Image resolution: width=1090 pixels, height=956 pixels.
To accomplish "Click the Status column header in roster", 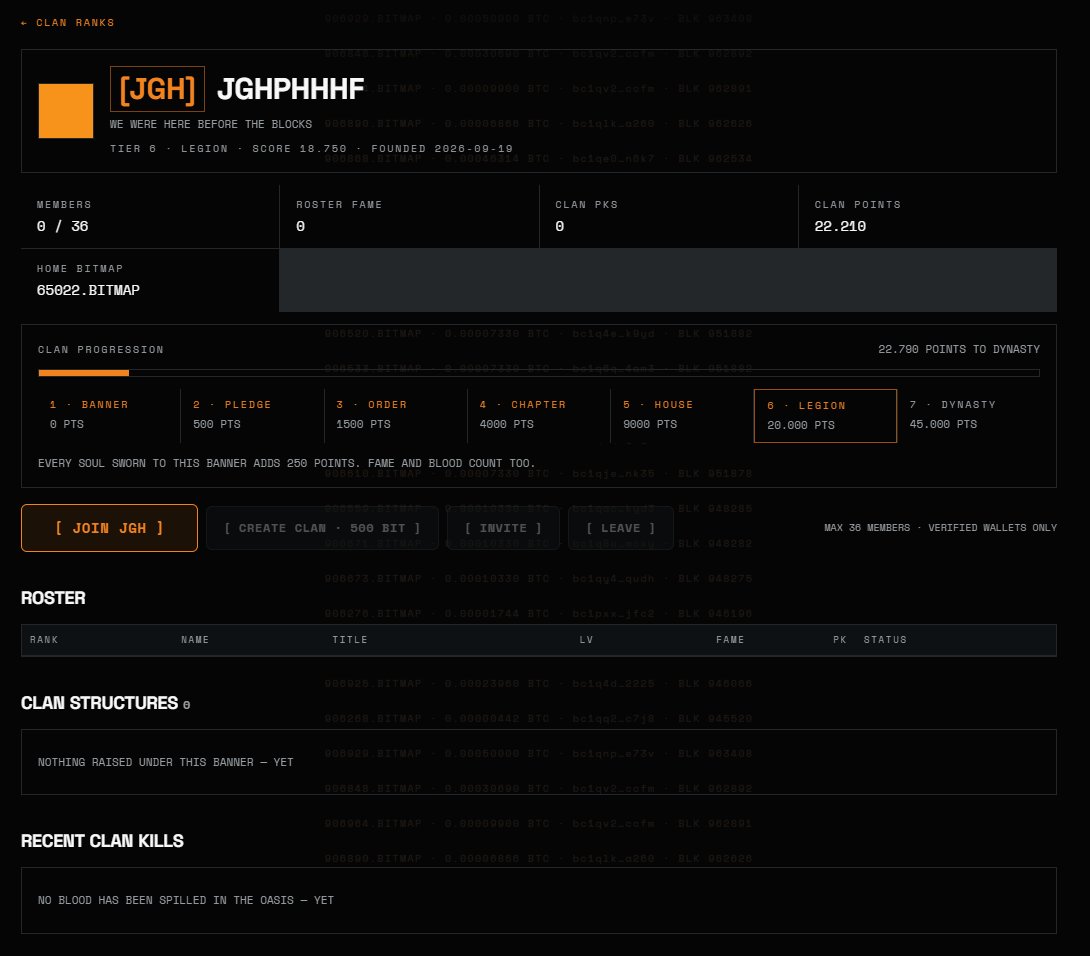I will tap(885, 640).
